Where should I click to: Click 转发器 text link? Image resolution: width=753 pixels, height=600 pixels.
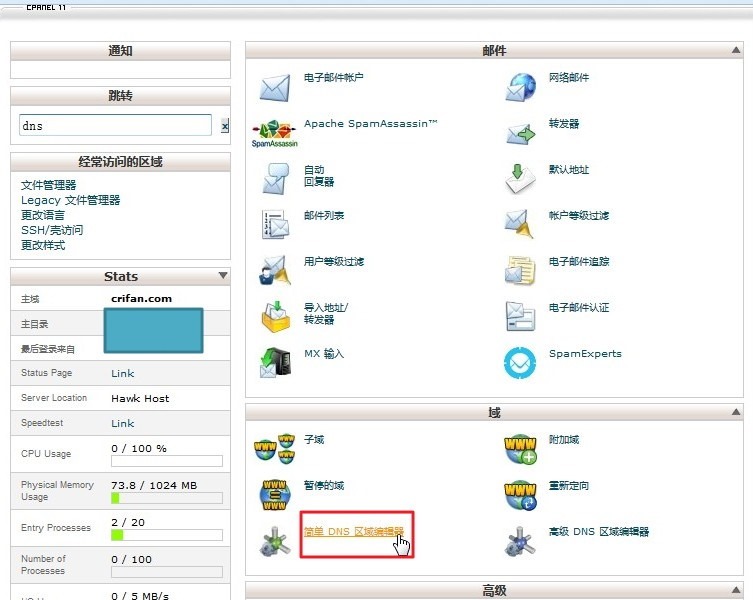pyautogui.click(x=564, y=123)
